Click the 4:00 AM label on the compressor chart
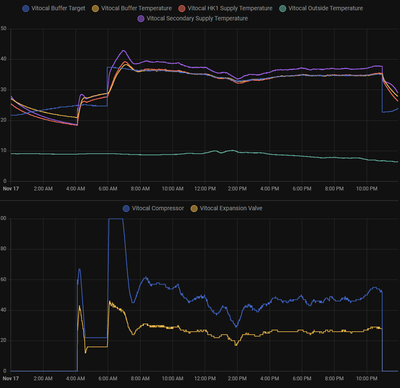 pyautogui.click(x=75, y=378)
